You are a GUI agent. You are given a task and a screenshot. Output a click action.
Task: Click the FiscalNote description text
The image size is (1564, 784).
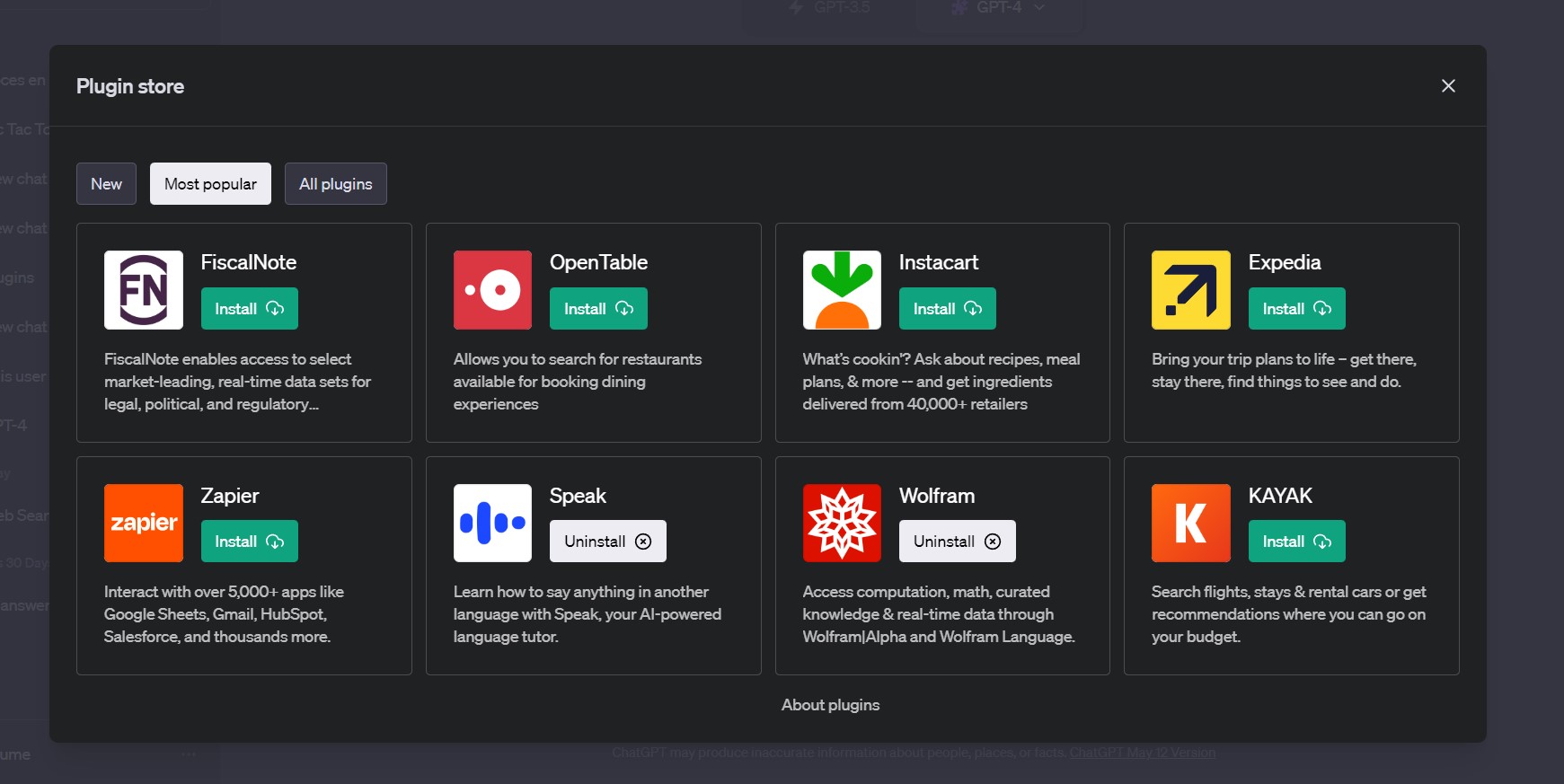[238, 382]
